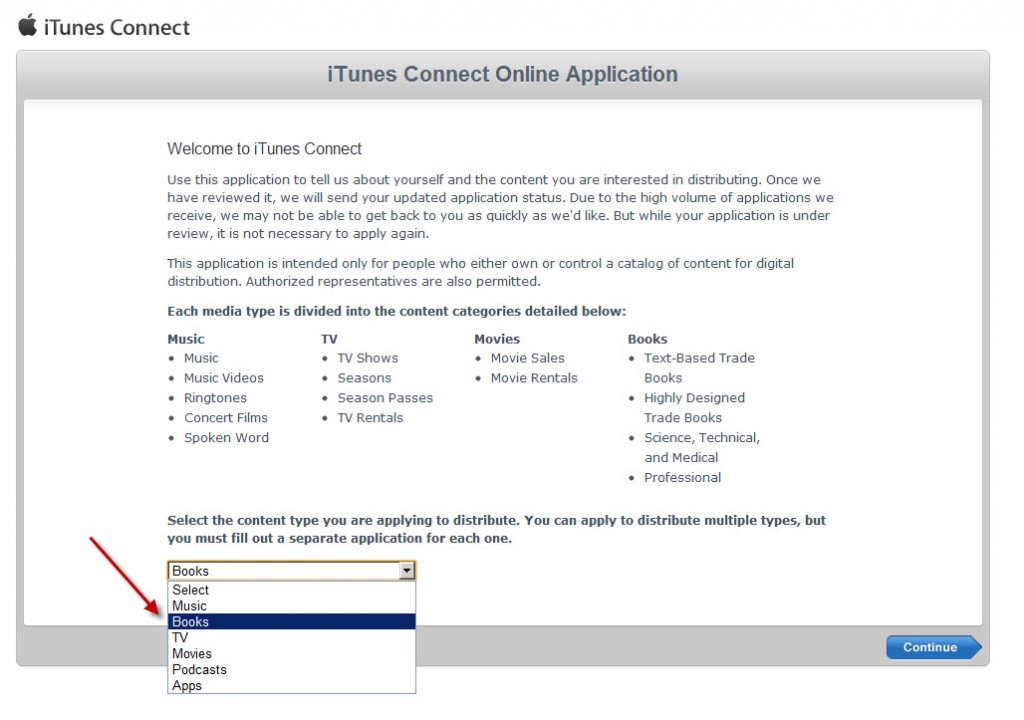Image resolution: width=1024 pixels, height=720 pixels.
Task: Click 'Movie Sales' list entry
Action: [x=527, y=358]
